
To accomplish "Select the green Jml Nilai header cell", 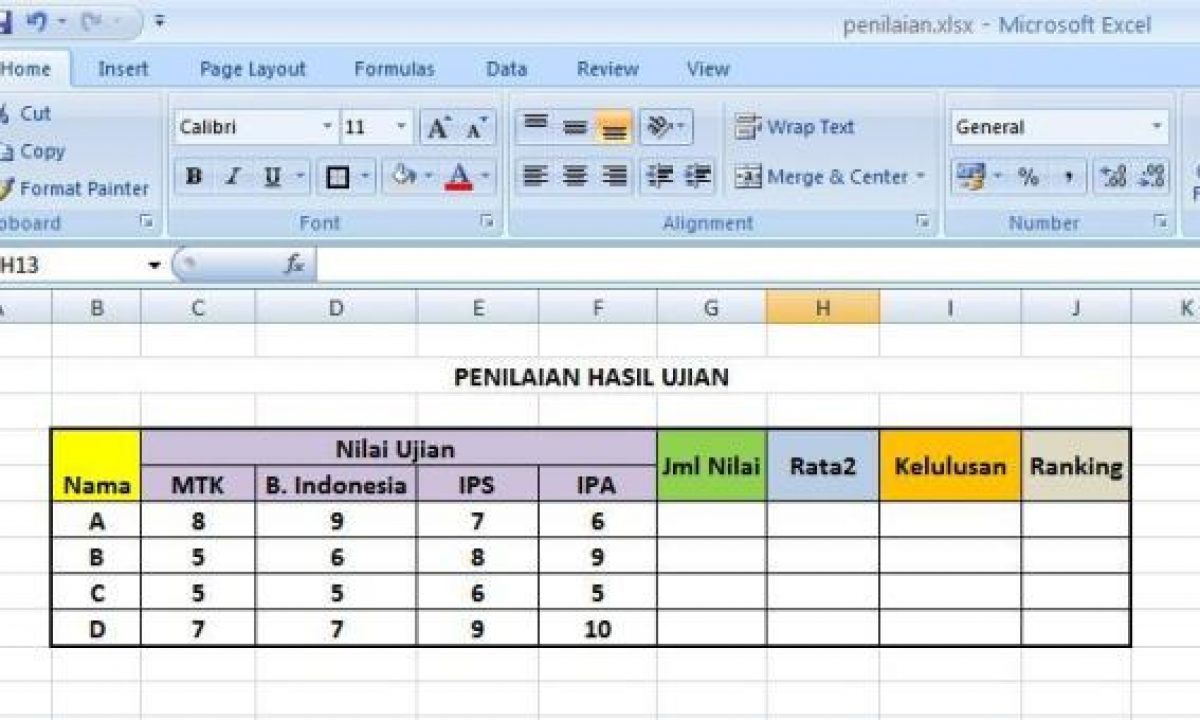I will point(712,466).
